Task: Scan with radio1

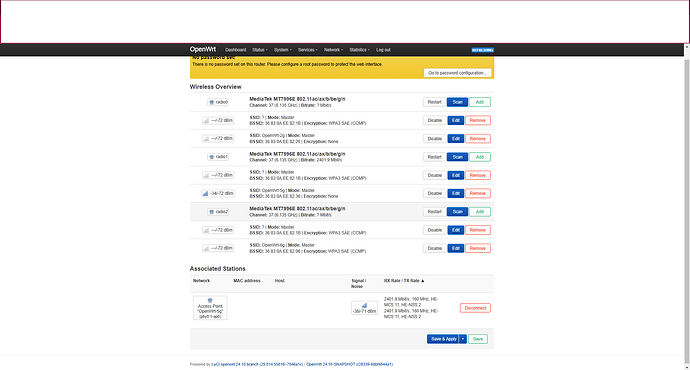Action: click(457, 157)
